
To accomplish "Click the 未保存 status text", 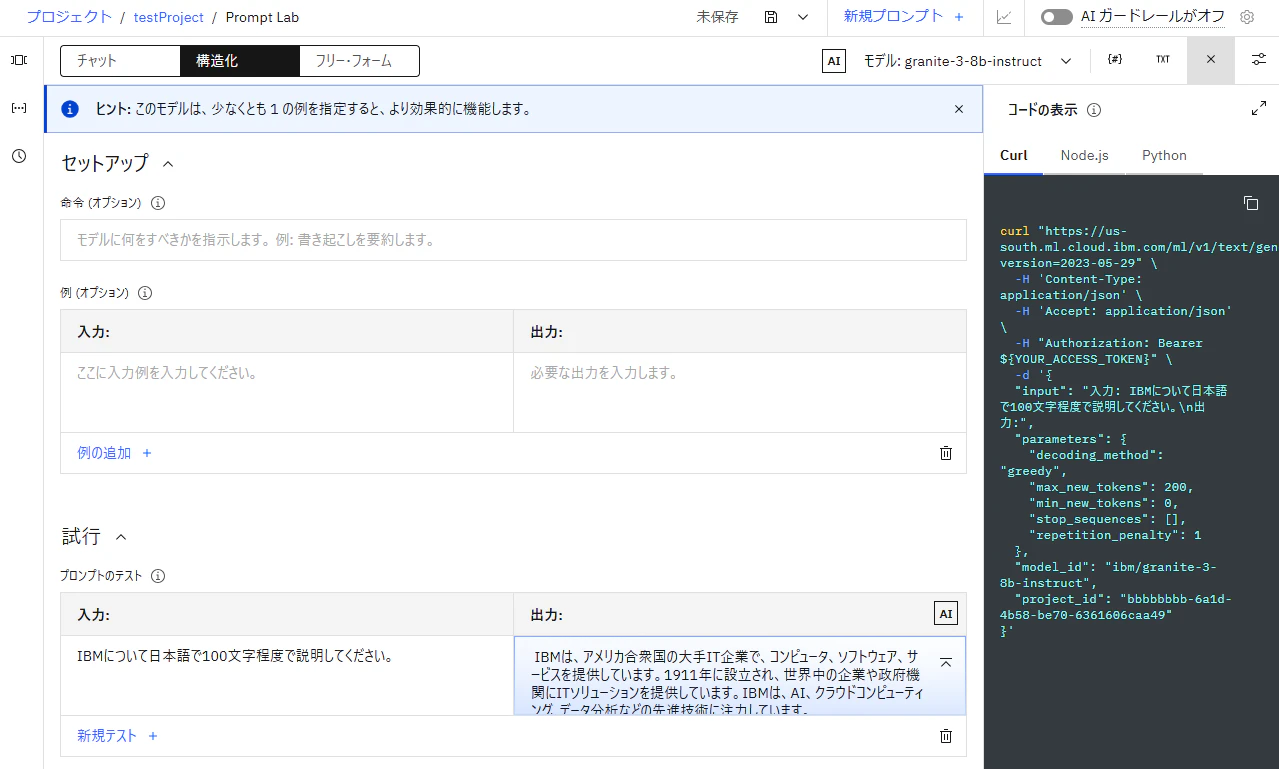I will click(x=718, y=17).
